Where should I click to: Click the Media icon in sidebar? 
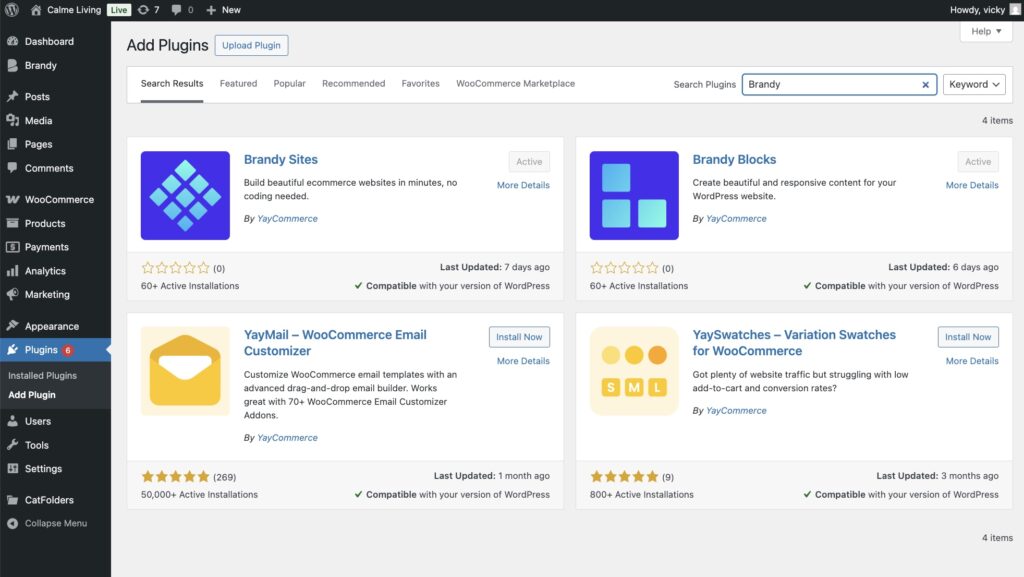12,120
